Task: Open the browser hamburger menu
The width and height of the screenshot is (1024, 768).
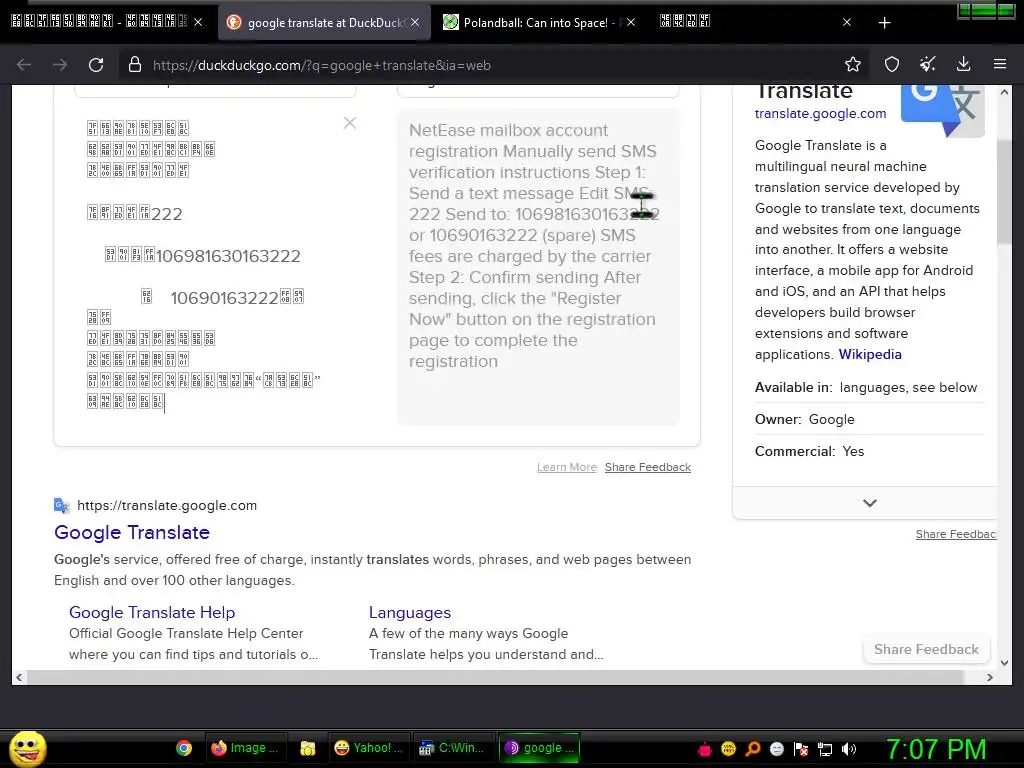Action: [x=999, y=64]
